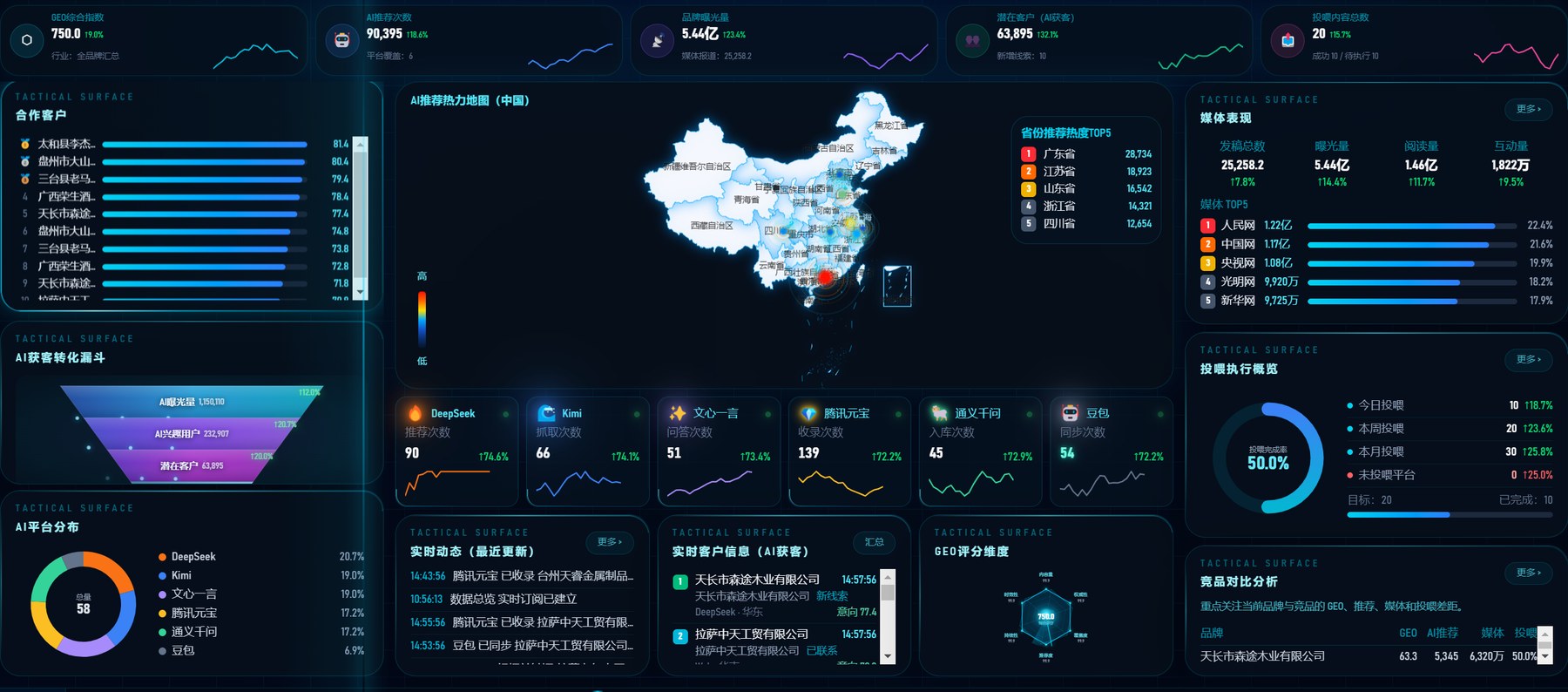The image size is (1568, 692).
Task: Click the AI平台分布 donut chart total 58
Action: coord(84,604)
